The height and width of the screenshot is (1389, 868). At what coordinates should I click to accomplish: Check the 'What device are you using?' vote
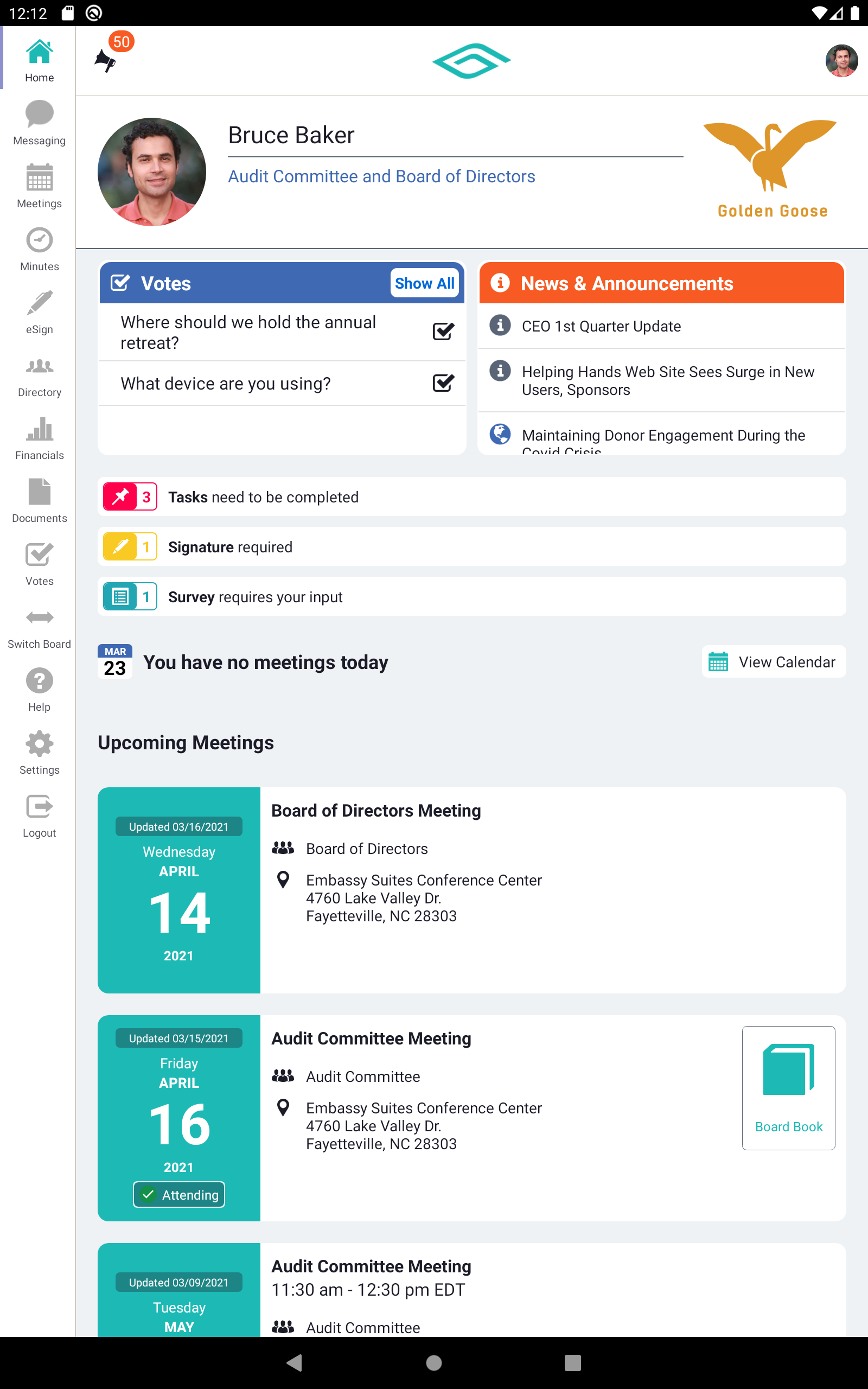pos(443,383)
